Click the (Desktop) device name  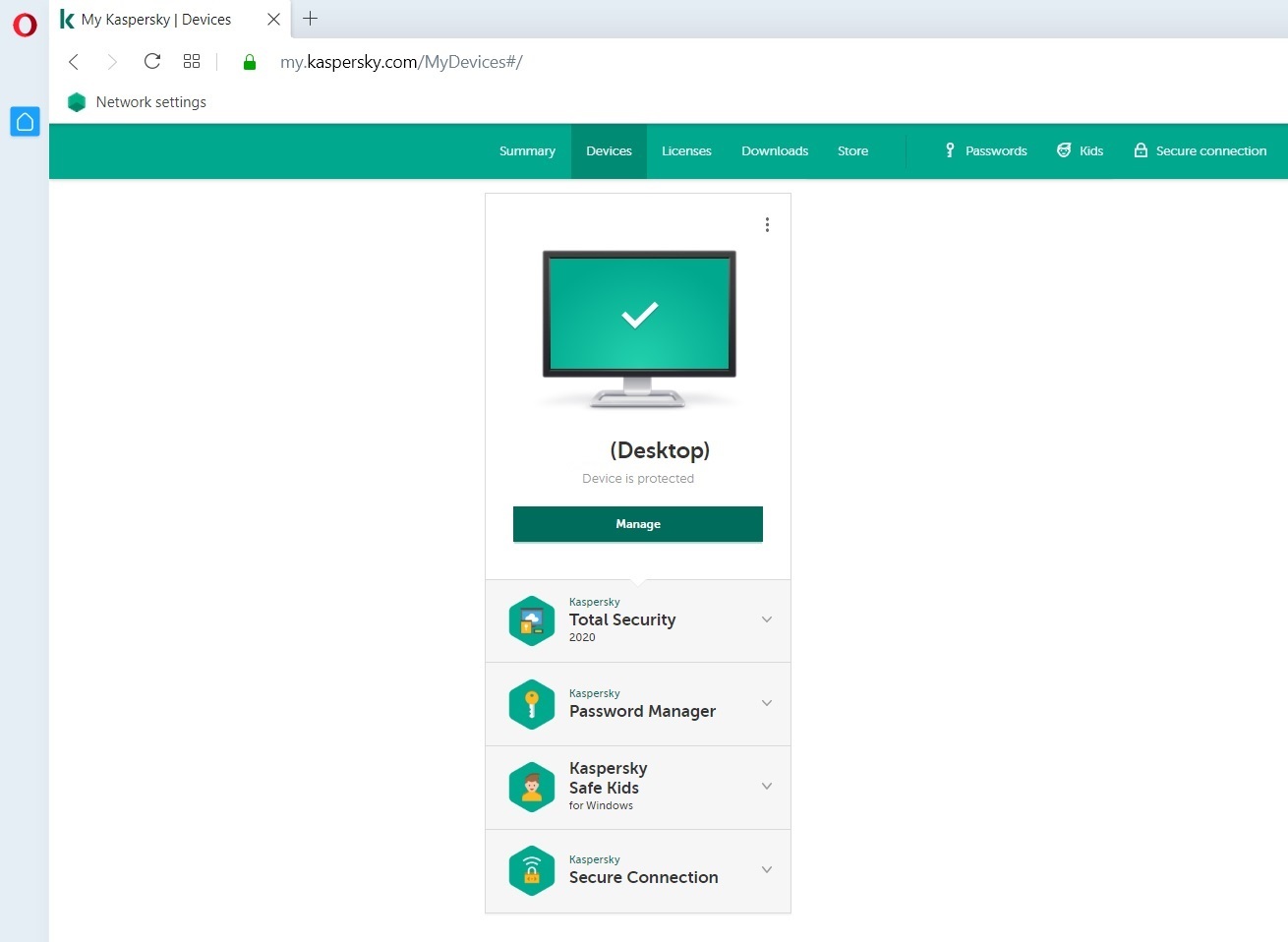pos(659,450)
